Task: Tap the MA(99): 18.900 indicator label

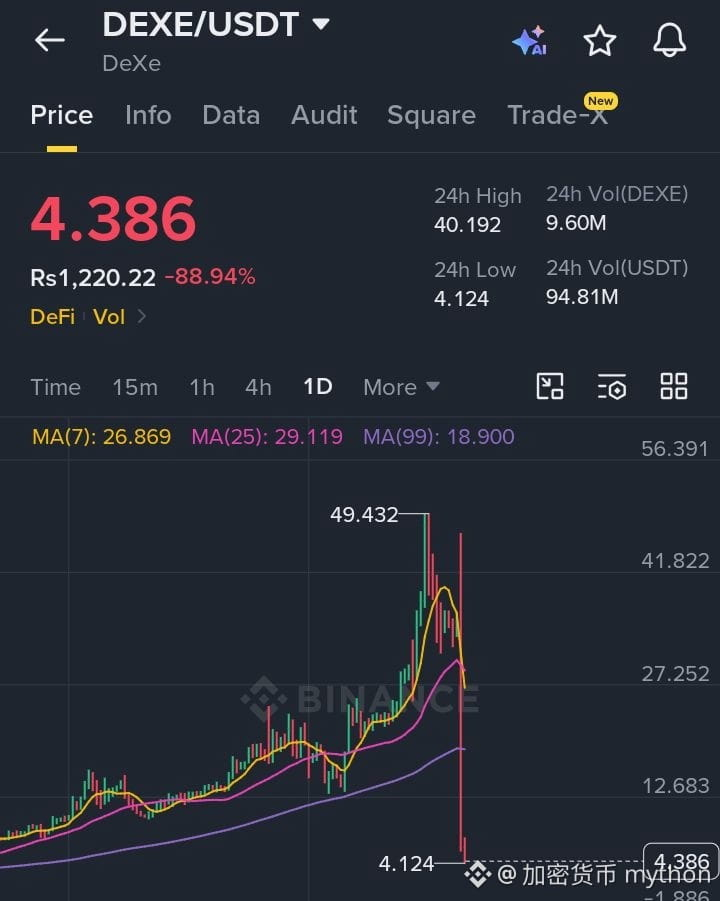Action: point(438,437)
